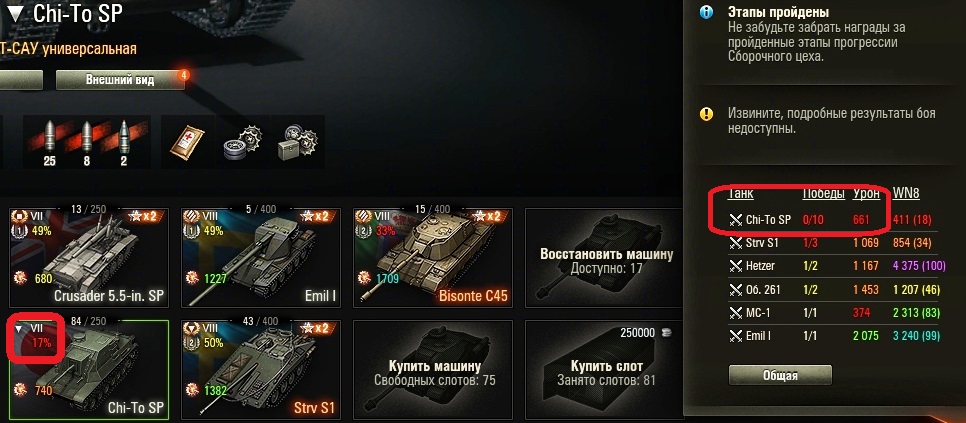
Task: Click the yellow warning notification icon
Action: coord(707,114)
